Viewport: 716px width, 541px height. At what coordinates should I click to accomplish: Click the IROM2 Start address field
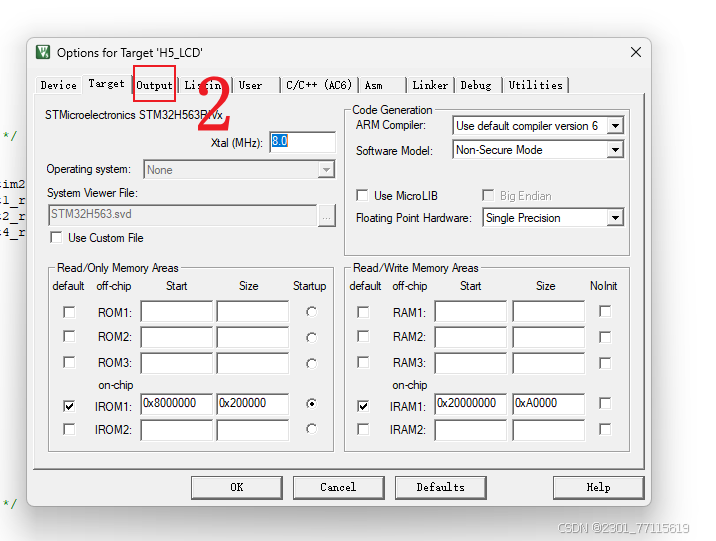176,430
